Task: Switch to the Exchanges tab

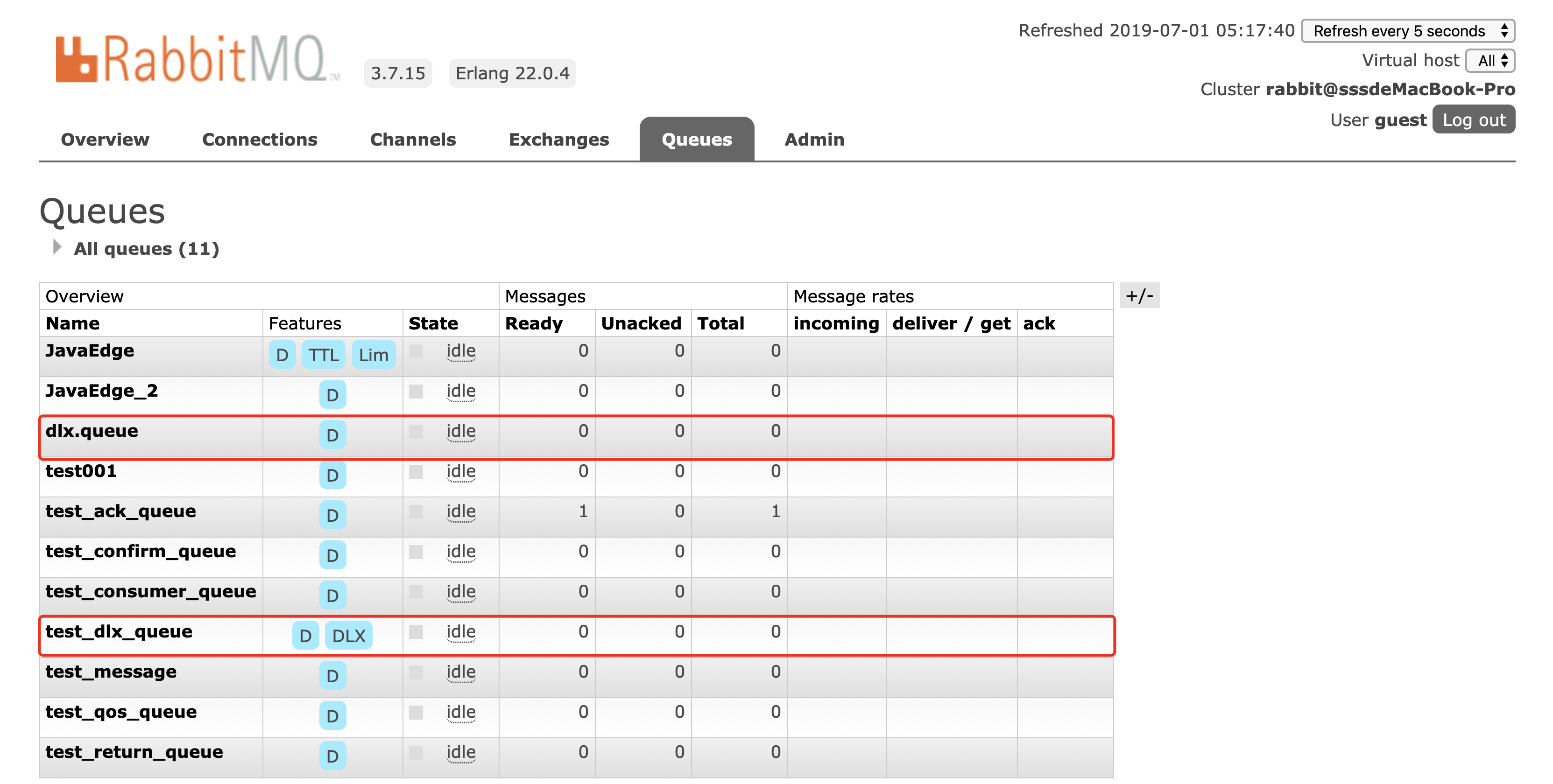Action: click(558, 139)
